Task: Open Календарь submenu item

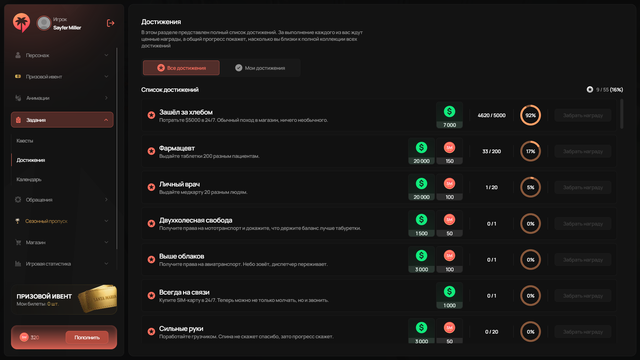Action: coord(29,179)
